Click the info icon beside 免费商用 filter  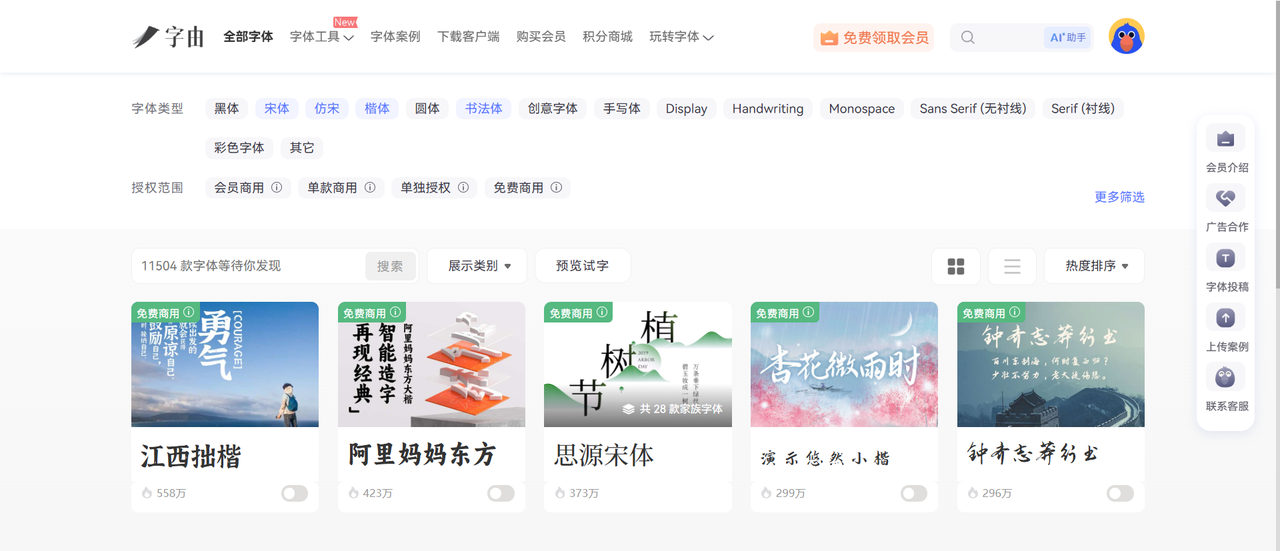(x=556, y=187)
